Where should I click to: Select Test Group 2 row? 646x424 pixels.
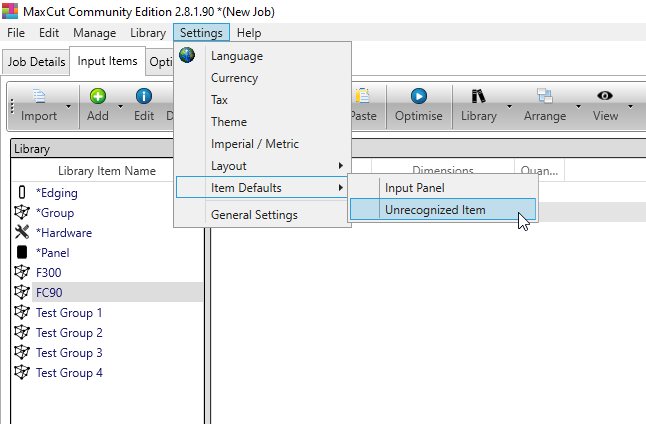[69, 333]
